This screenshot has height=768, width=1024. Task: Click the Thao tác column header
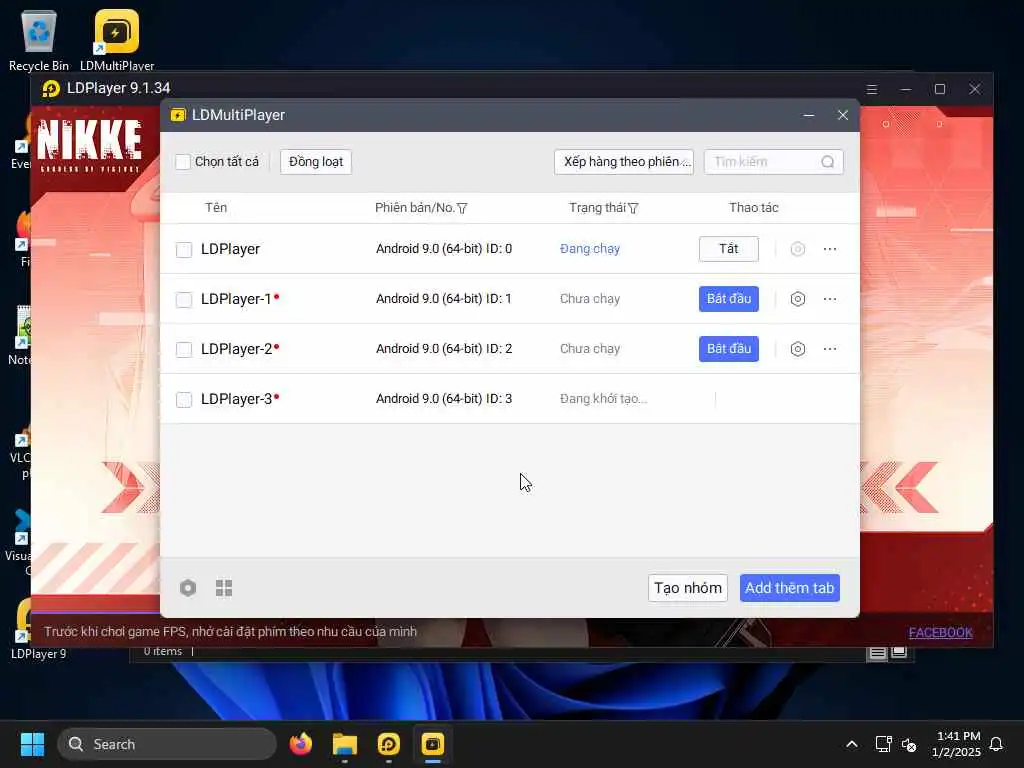754,208
